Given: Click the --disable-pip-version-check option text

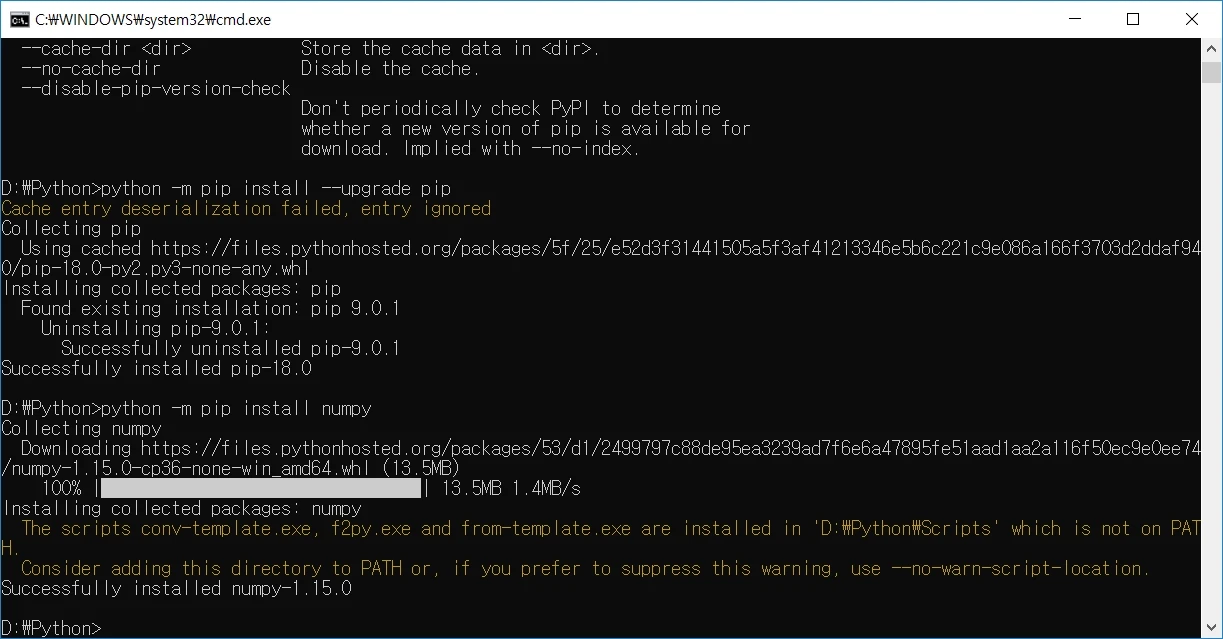Looking at the screenshot, I should tap(155, 88).
